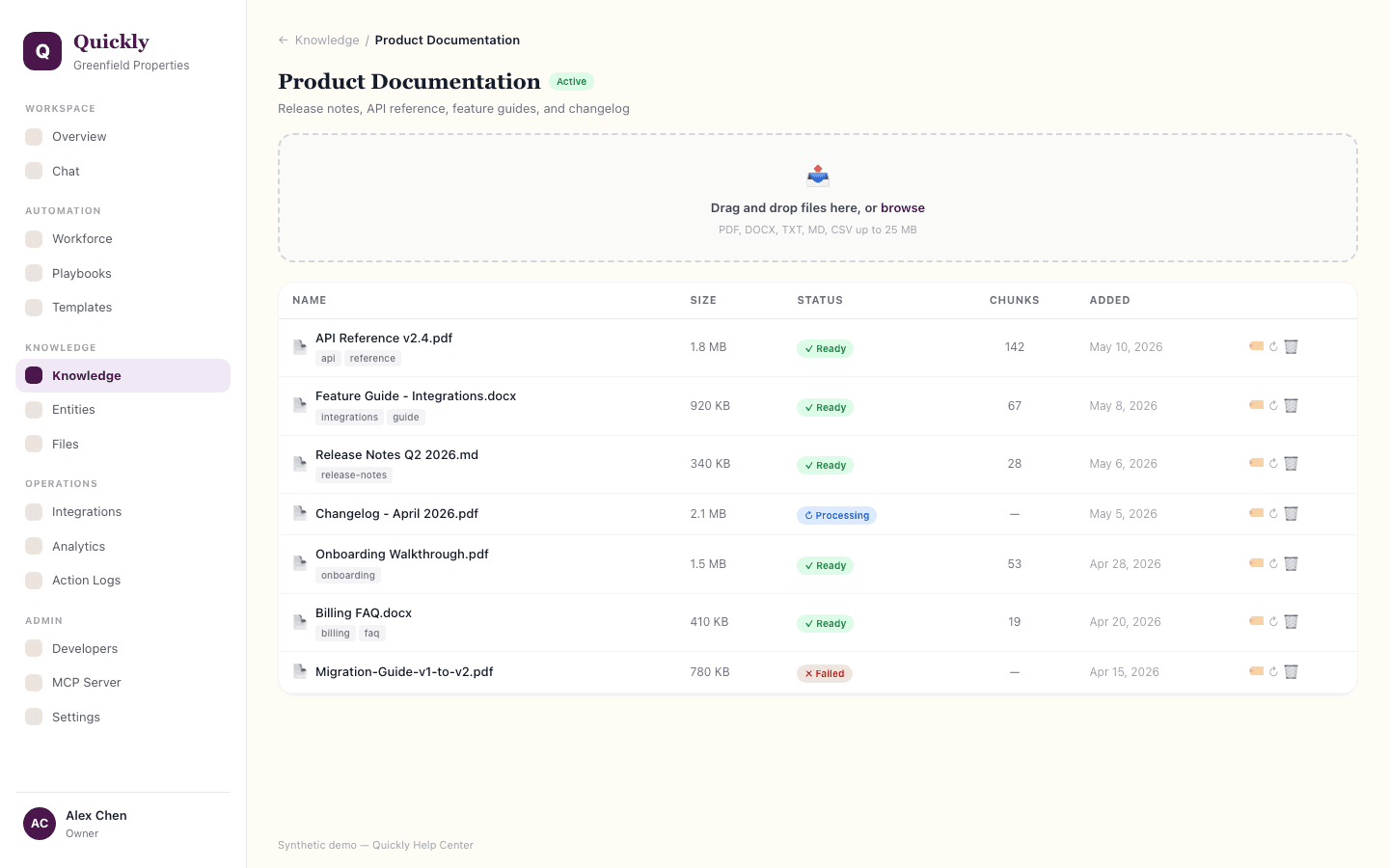Click the 'faq' tag chip
The image size is (1389, 868).
coord(371,634)
